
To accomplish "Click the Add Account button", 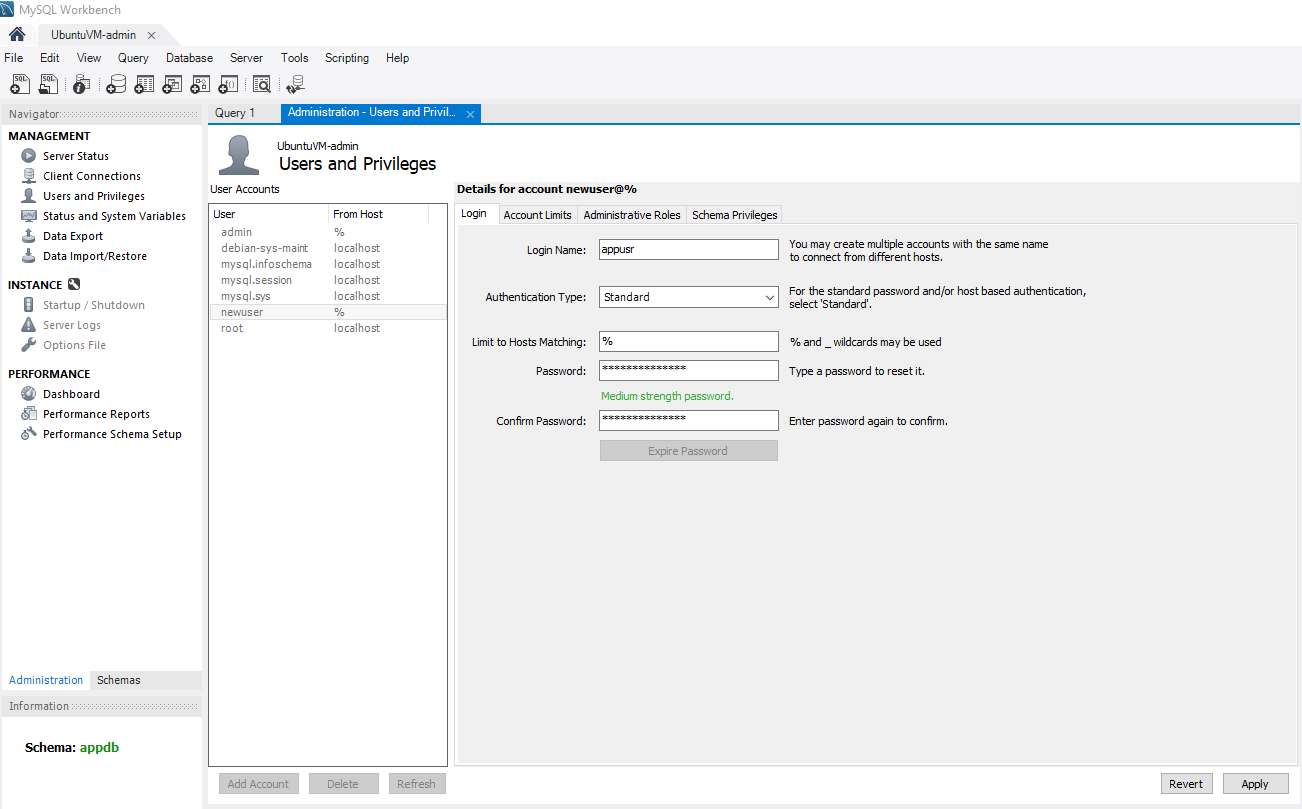I will coord(258,784).
